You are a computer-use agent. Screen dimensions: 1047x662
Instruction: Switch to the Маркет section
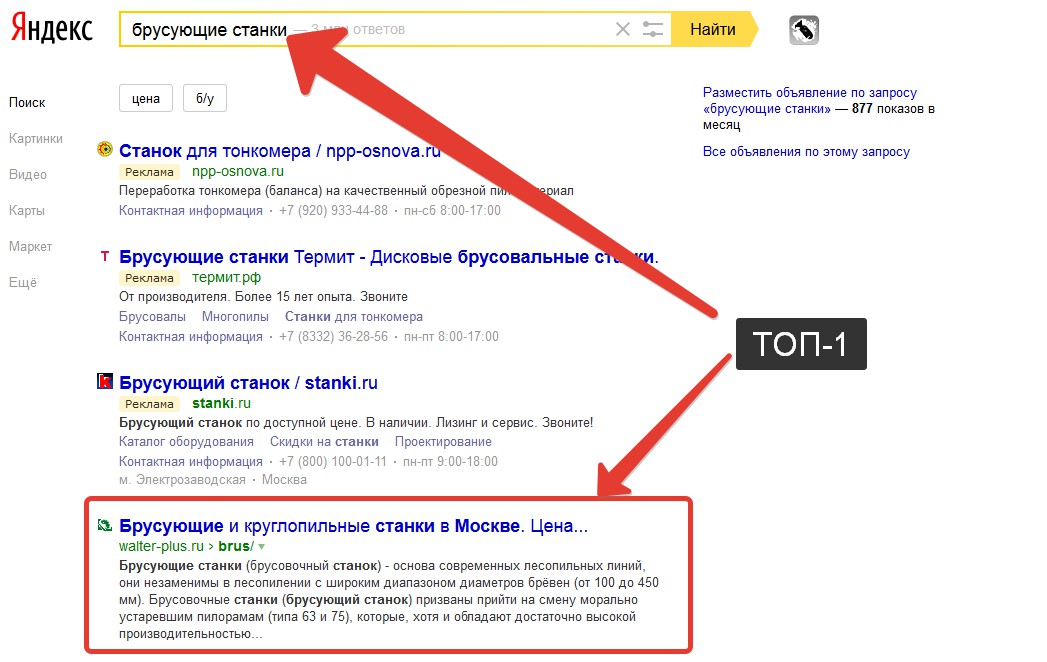pyautogui.click(x=30, y=246)
